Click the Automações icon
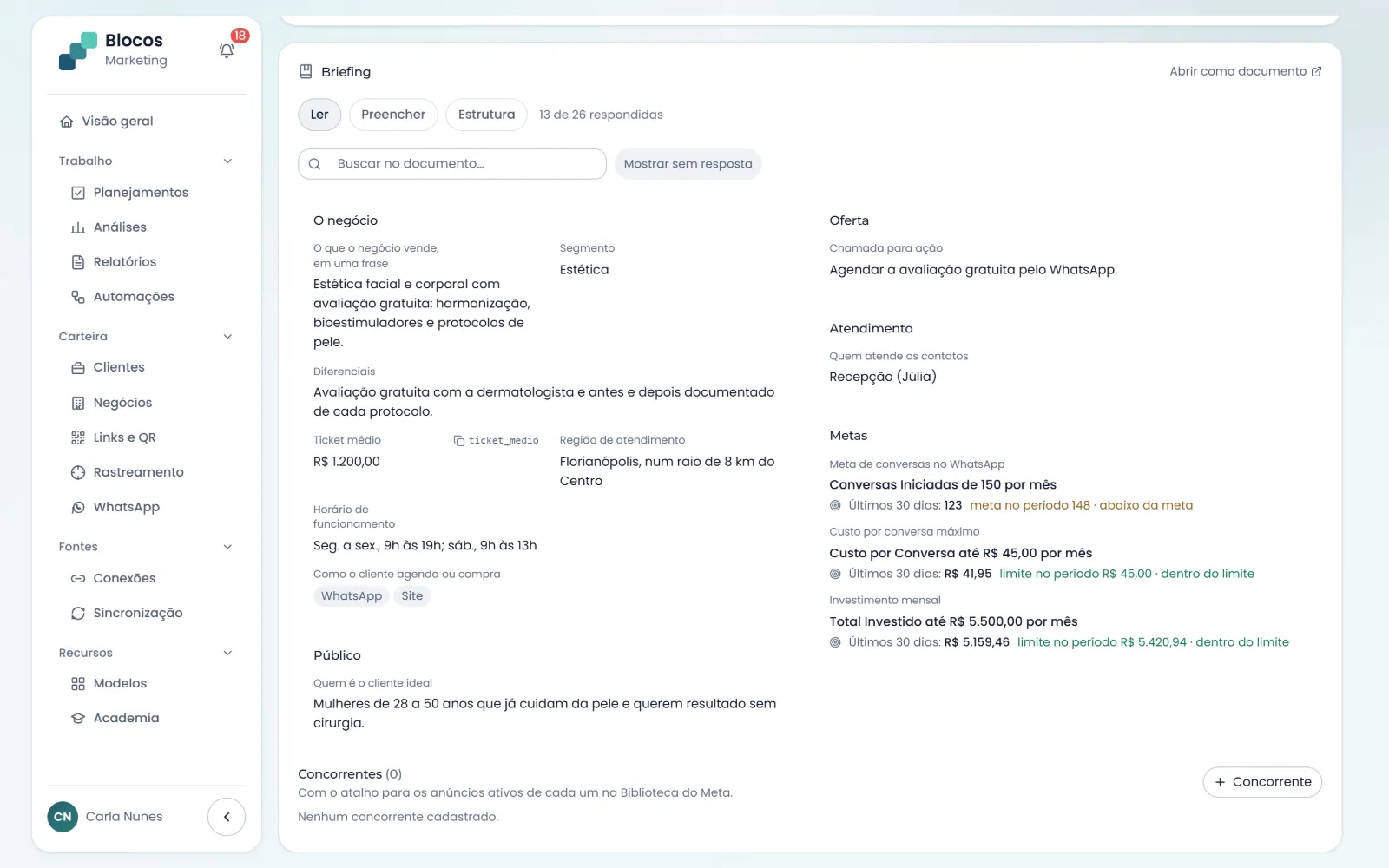The width and height of the screenshot is (1389, 868). [78, 297]
